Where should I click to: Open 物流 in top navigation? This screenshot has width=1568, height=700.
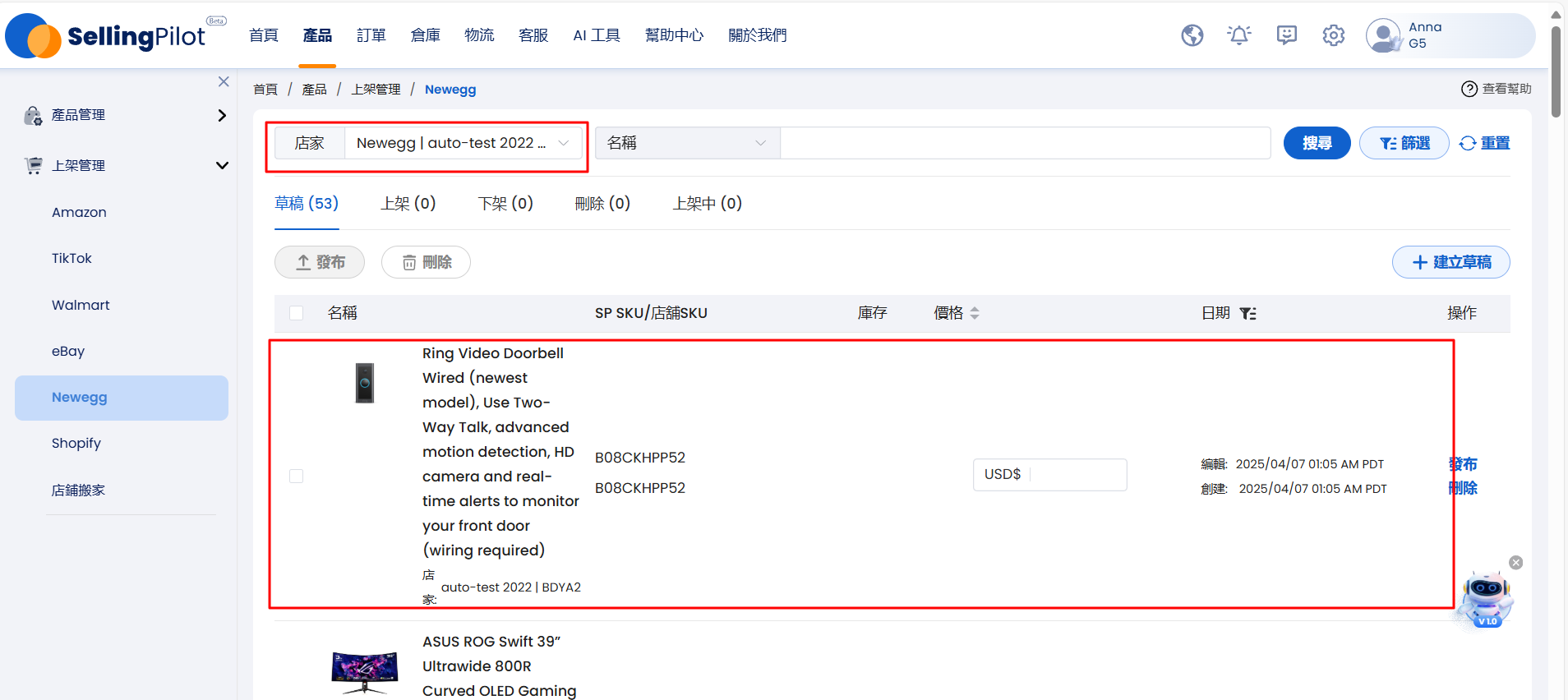click(x=479, y=35)
